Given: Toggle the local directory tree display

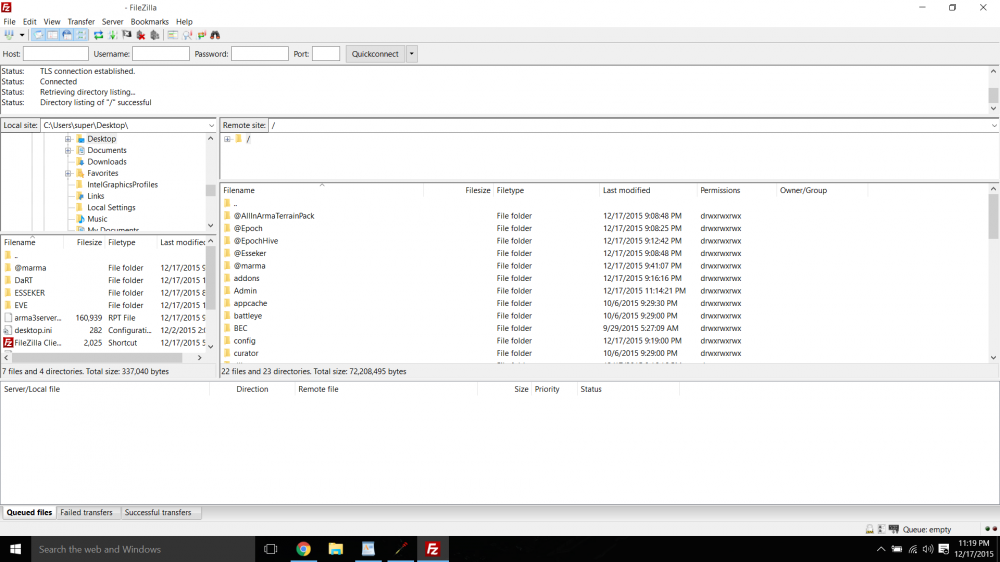Looking at the screenshot, I should point(52,35).
